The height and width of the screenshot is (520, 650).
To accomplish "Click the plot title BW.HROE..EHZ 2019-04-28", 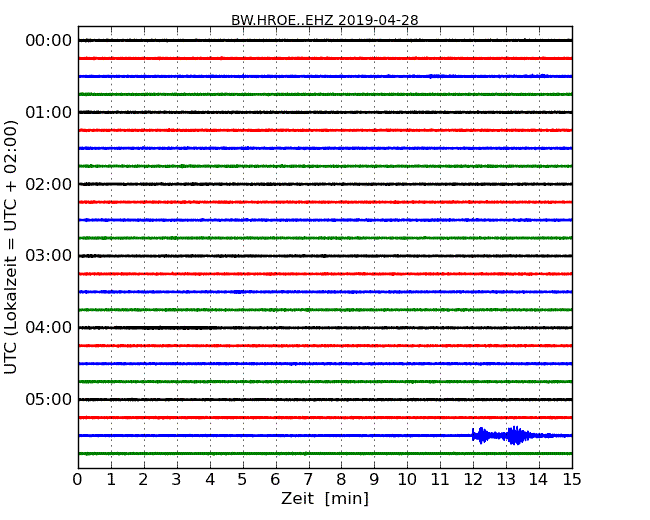I will point(325,20).
